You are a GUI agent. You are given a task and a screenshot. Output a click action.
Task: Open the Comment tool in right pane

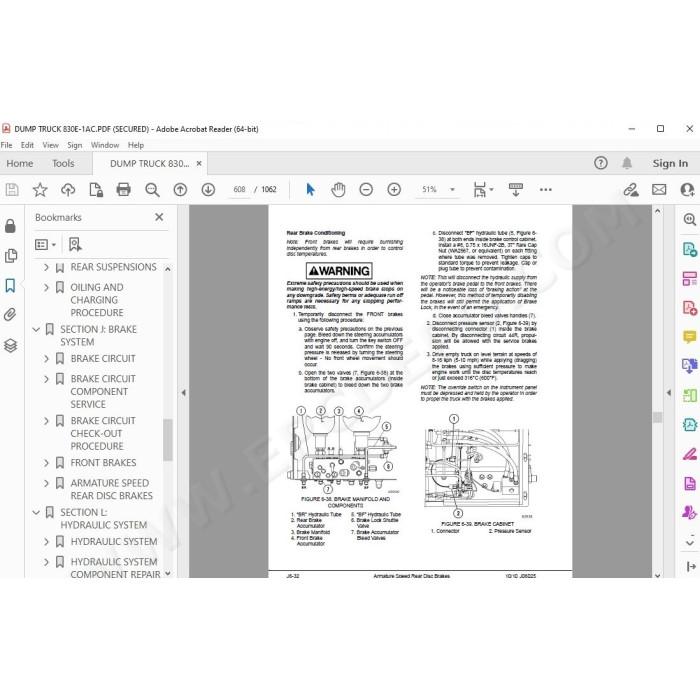point(689,337)
